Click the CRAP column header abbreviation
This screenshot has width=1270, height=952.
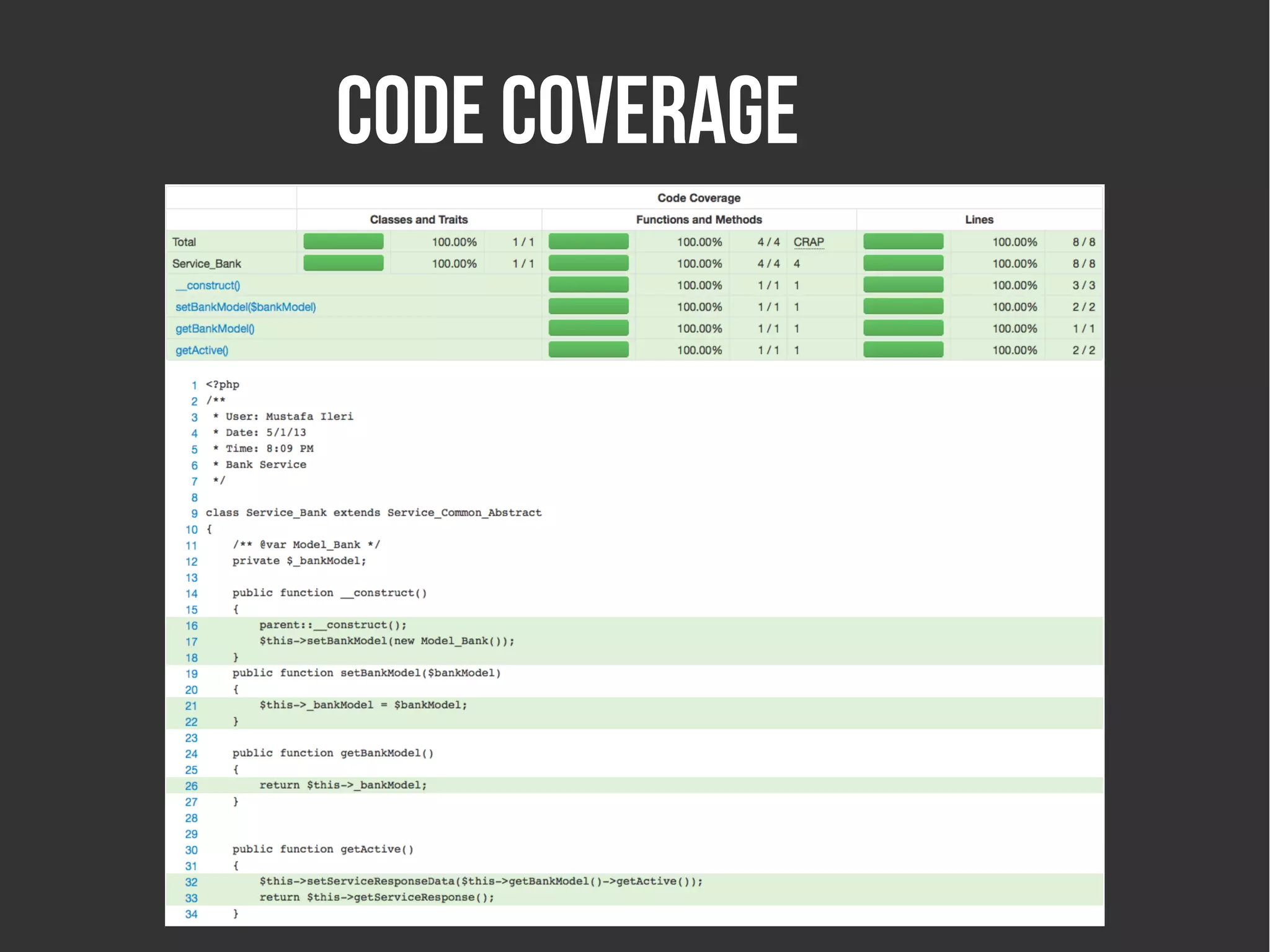(809, 242)
